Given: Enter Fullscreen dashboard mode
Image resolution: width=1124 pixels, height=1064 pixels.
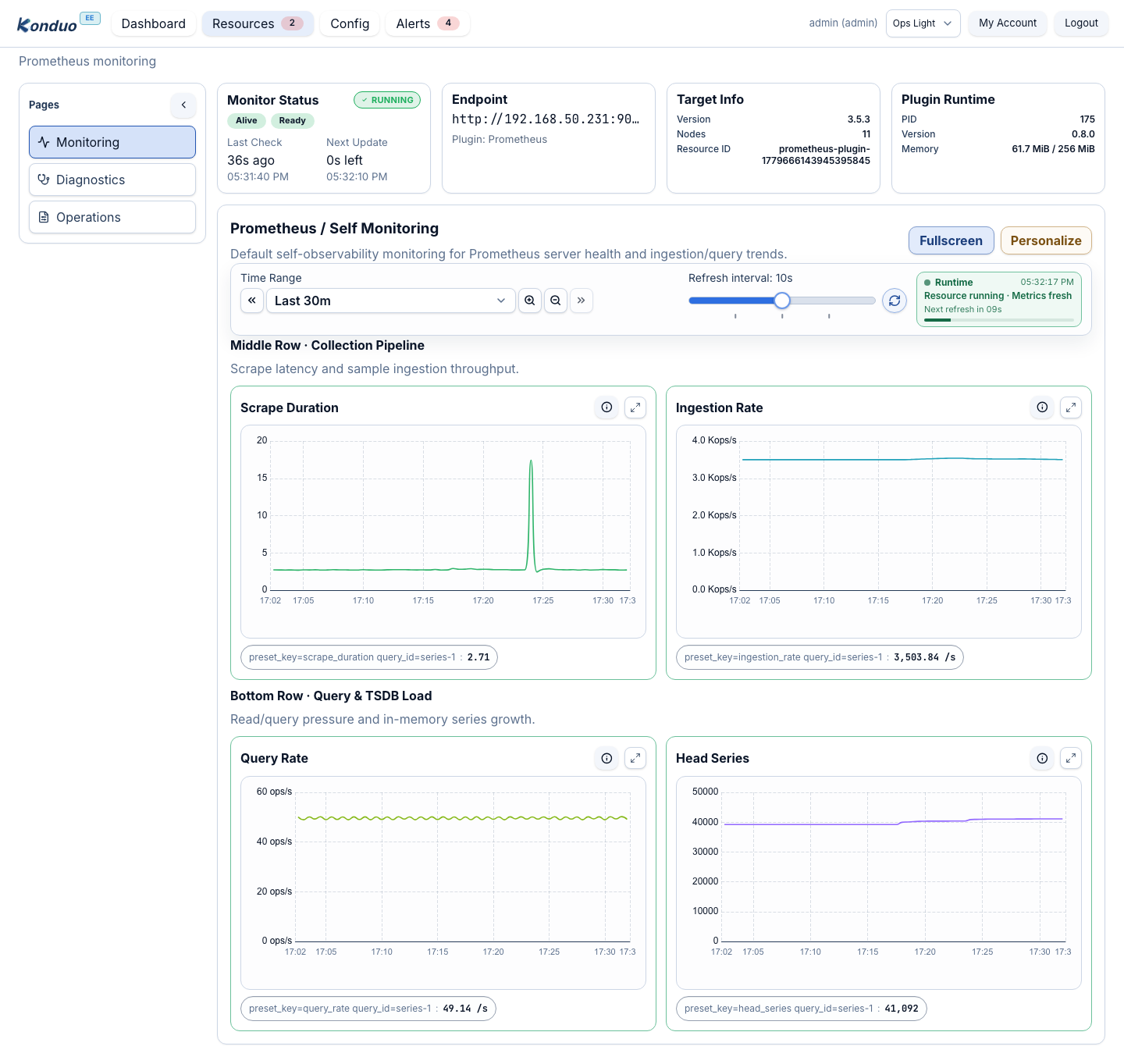Looking at the screenshot, I should (x=951, y=240).
